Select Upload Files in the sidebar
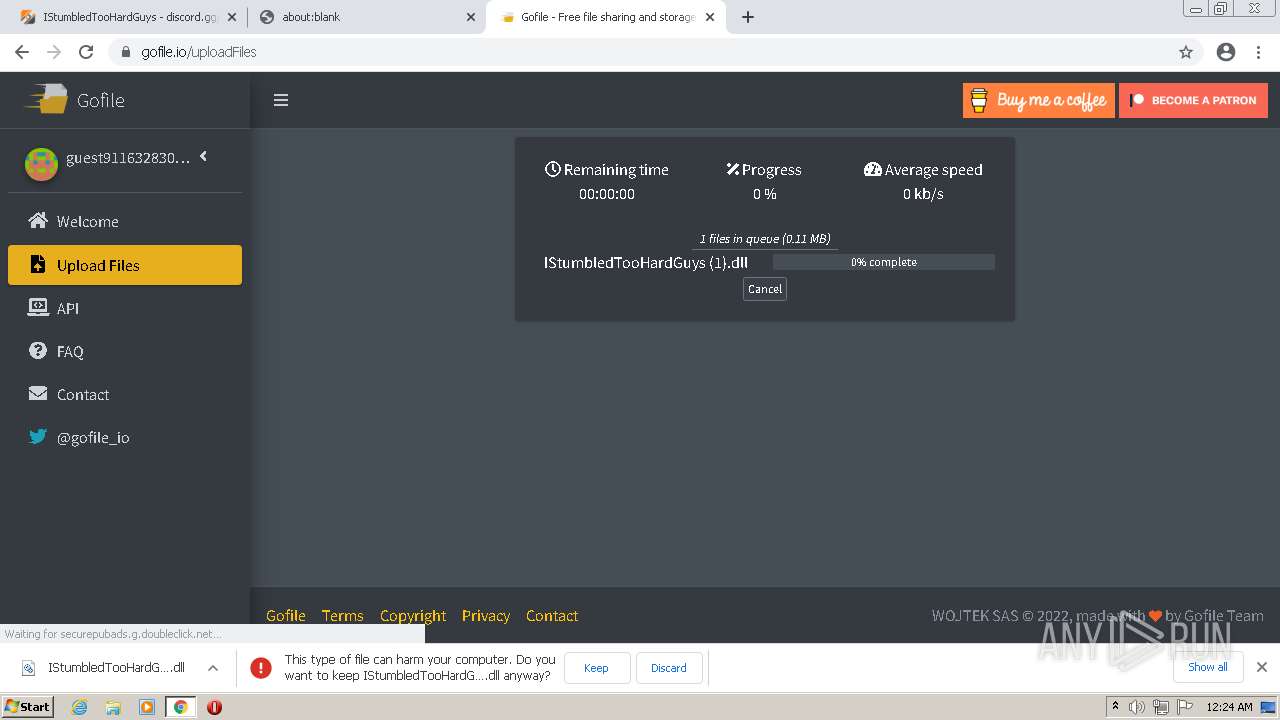The image size is (1280, 720). pos(125,265)
